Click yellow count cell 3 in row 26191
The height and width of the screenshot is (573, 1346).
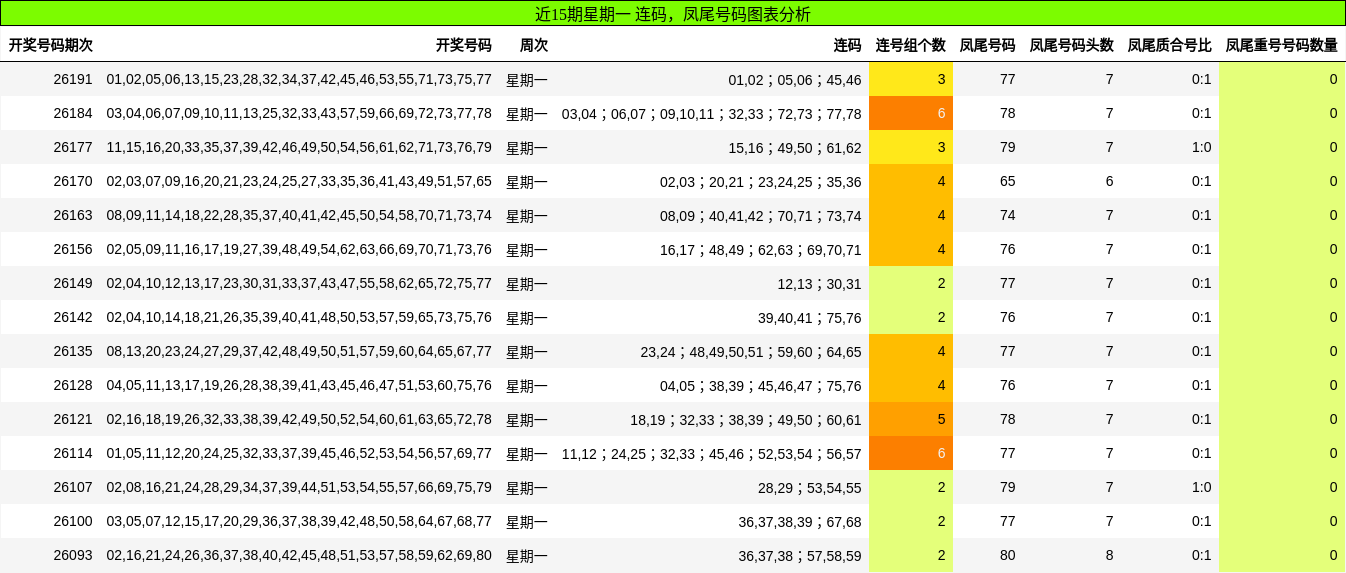click(x=911, y=79)
